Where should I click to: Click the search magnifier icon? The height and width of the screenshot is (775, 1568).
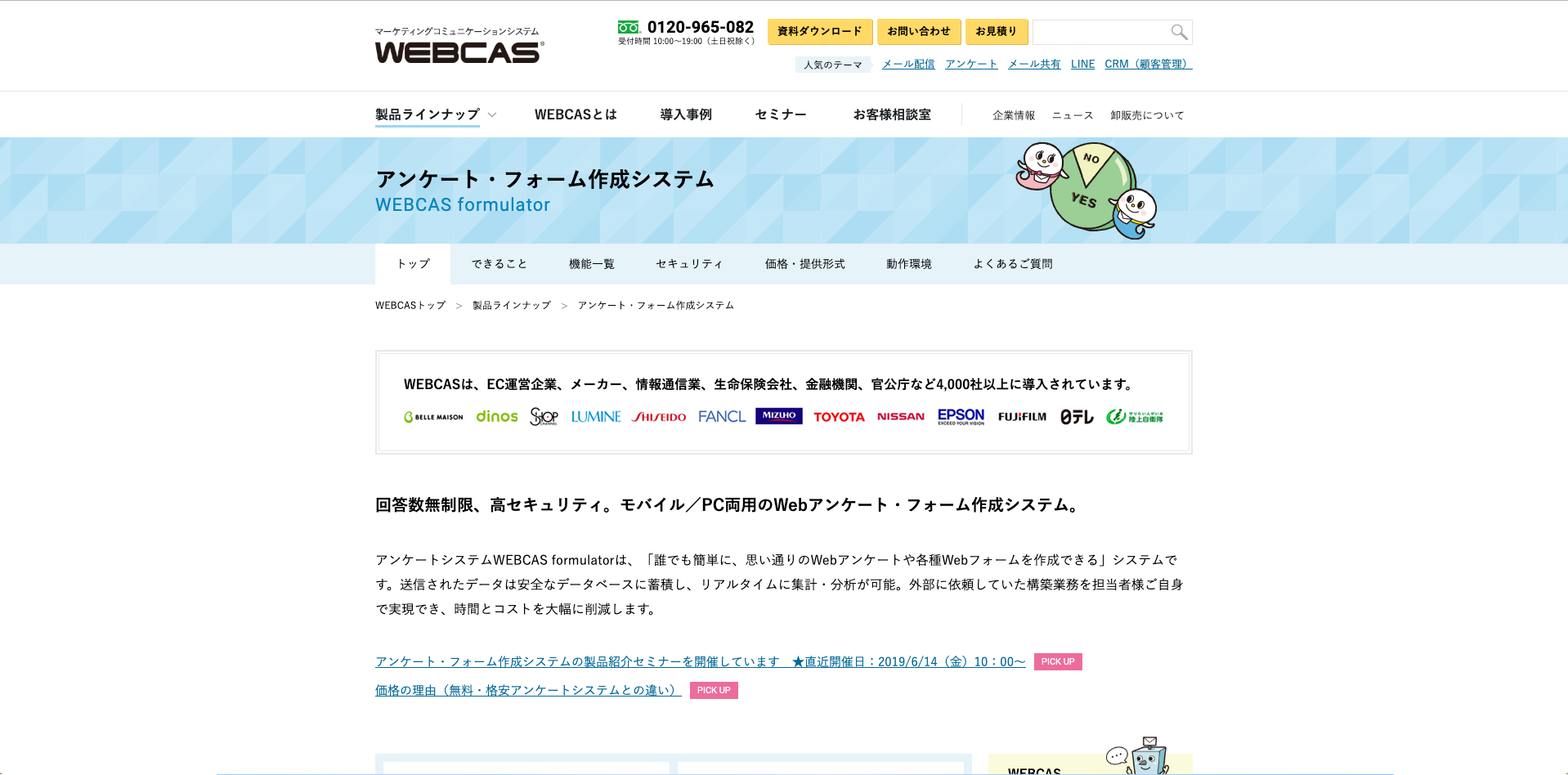[x=1179, y=32]
